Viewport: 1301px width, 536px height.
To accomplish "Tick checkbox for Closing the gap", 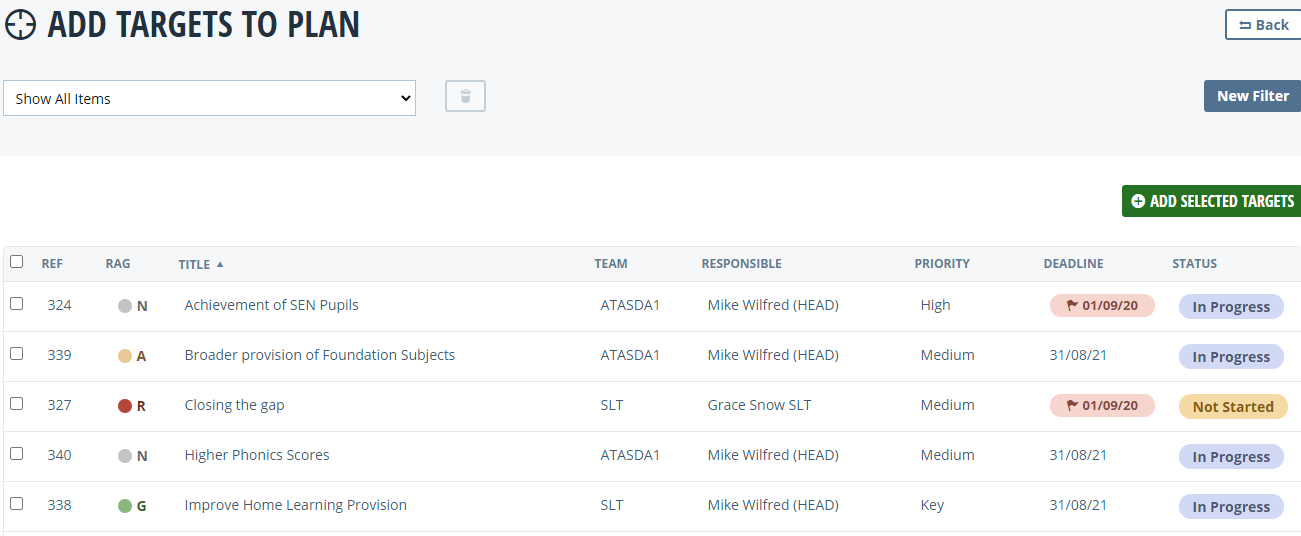I will (x=17, y=403).
